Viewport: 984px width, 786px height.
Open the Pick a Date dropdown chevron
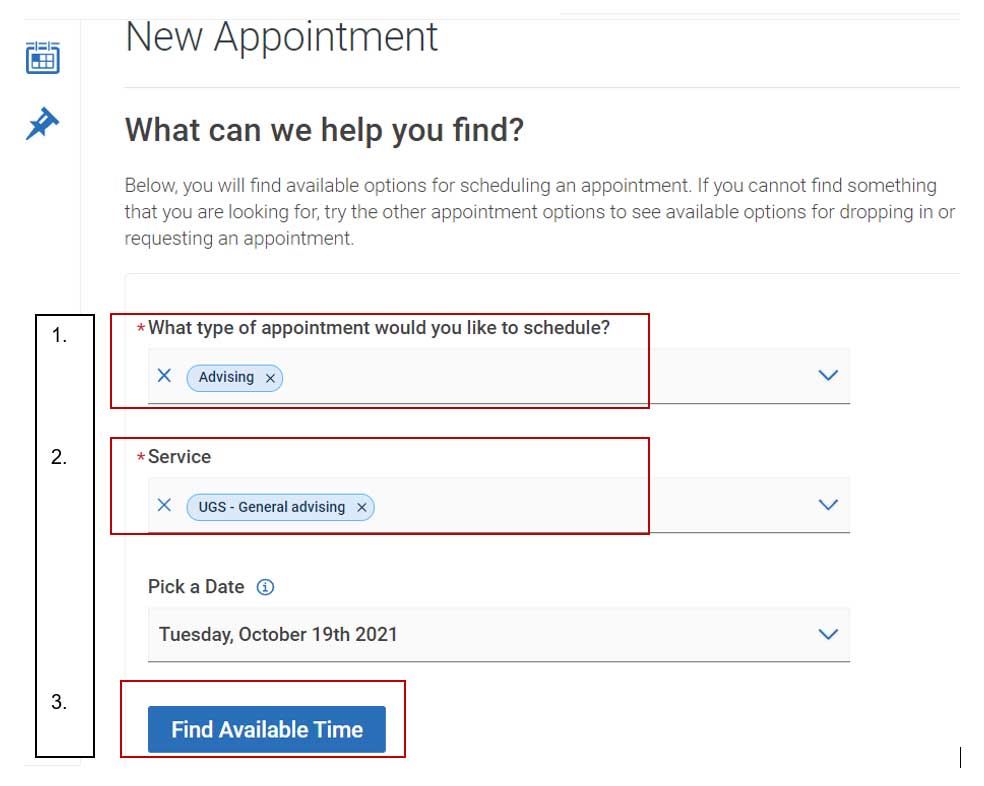(828, 634)
